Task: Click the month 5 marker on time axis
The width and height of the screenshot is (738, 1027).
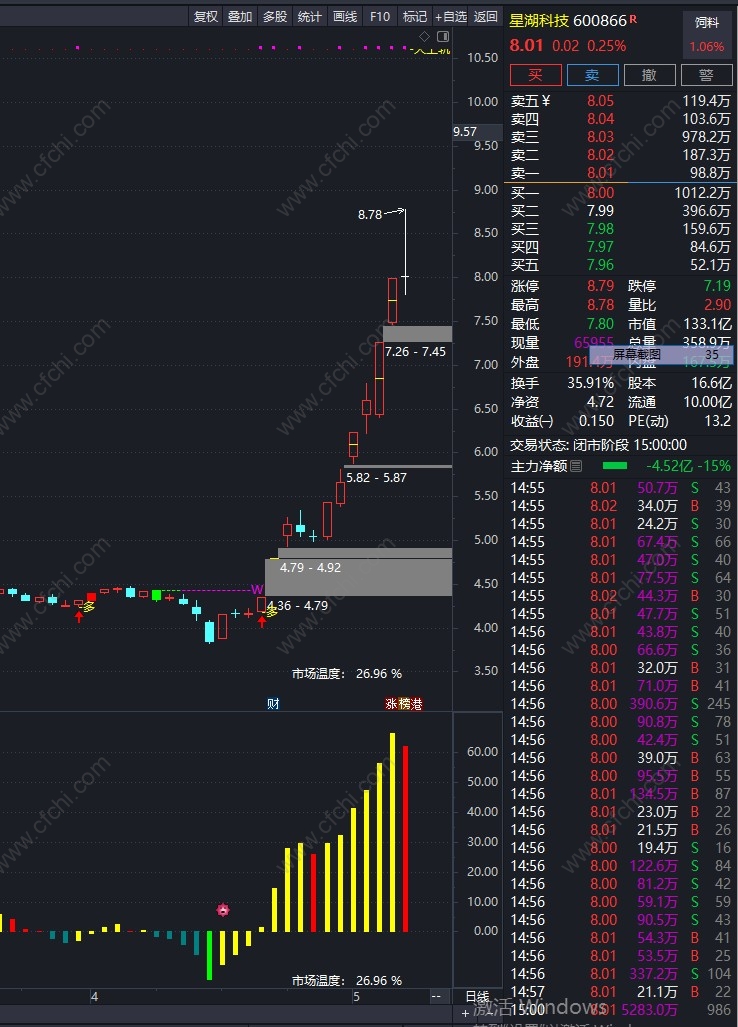Action: click(356, 996)
